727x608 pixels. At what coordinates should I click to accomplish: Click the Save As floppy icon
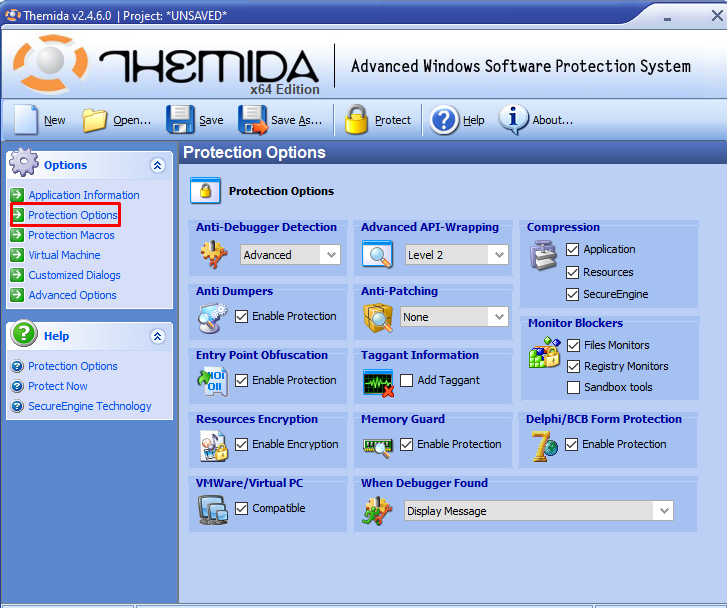(253, 120)
